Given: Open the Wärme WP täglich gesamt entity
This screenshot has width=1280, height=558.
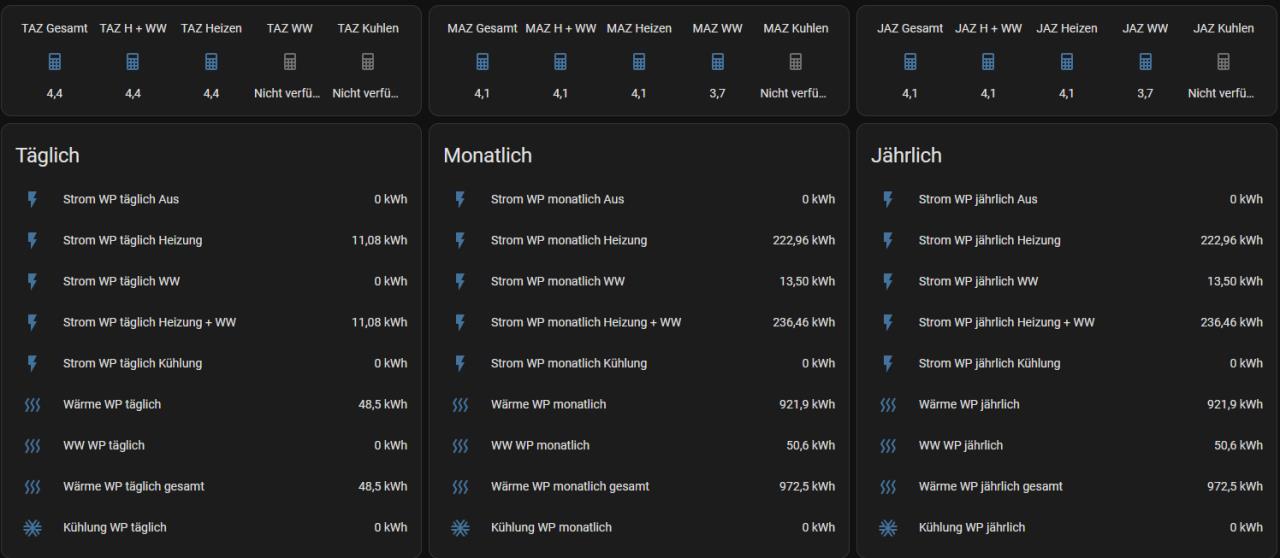Looking at the screenshot, I should [133, 486].
